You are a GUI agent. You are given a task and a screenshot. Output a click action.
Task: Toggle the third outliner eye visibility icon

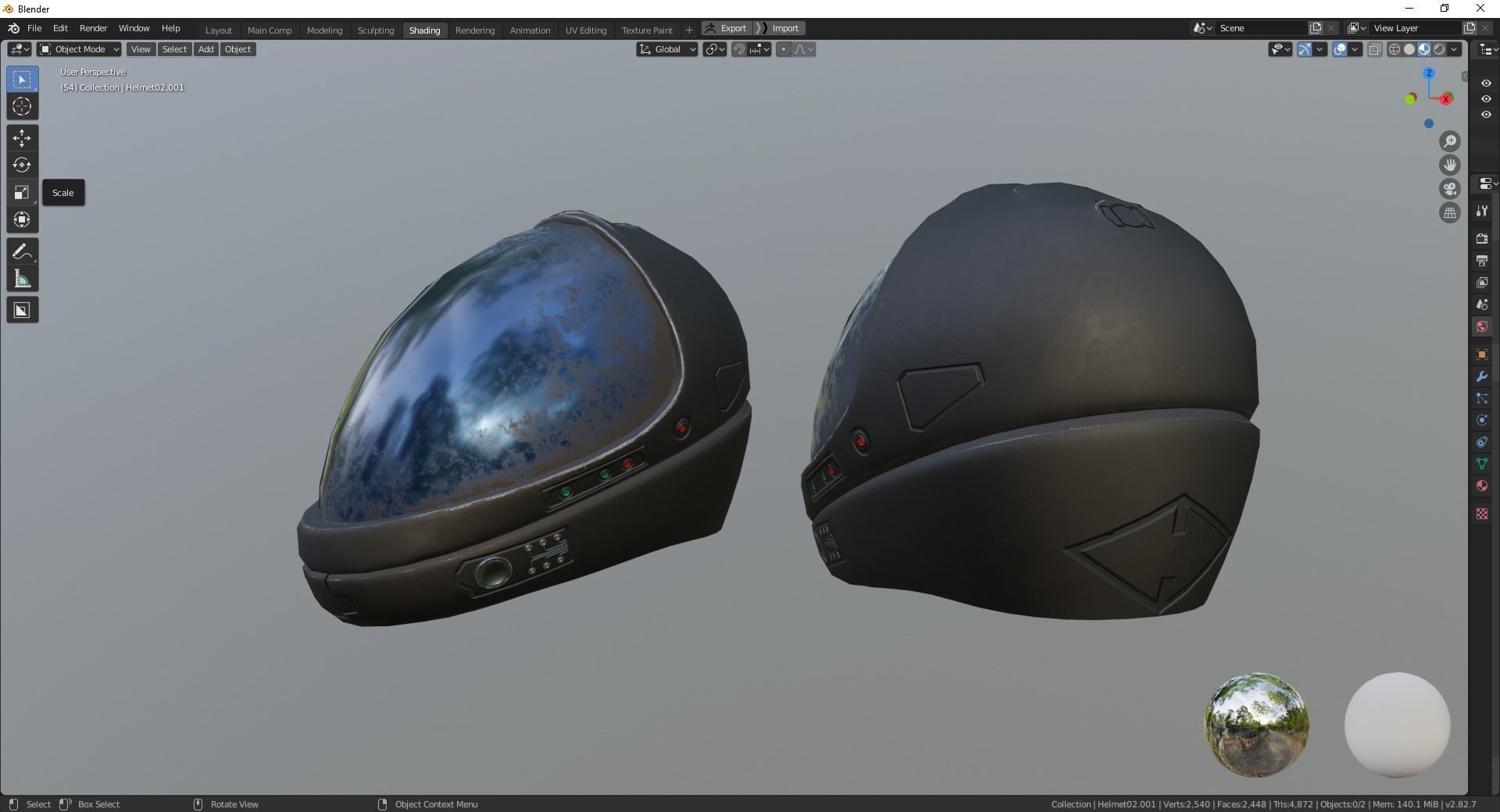[1486, 115]
